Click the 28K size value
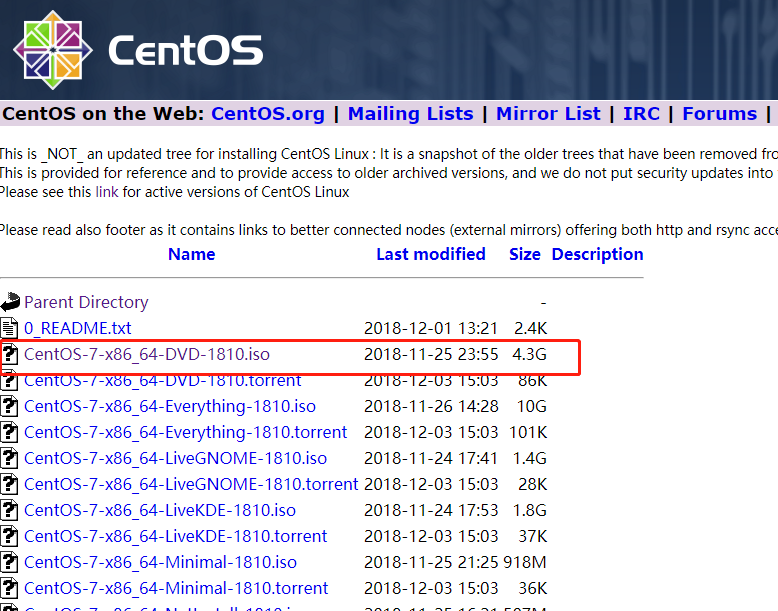The width and height of the screenshot is (778, 611). click(532, 484)
